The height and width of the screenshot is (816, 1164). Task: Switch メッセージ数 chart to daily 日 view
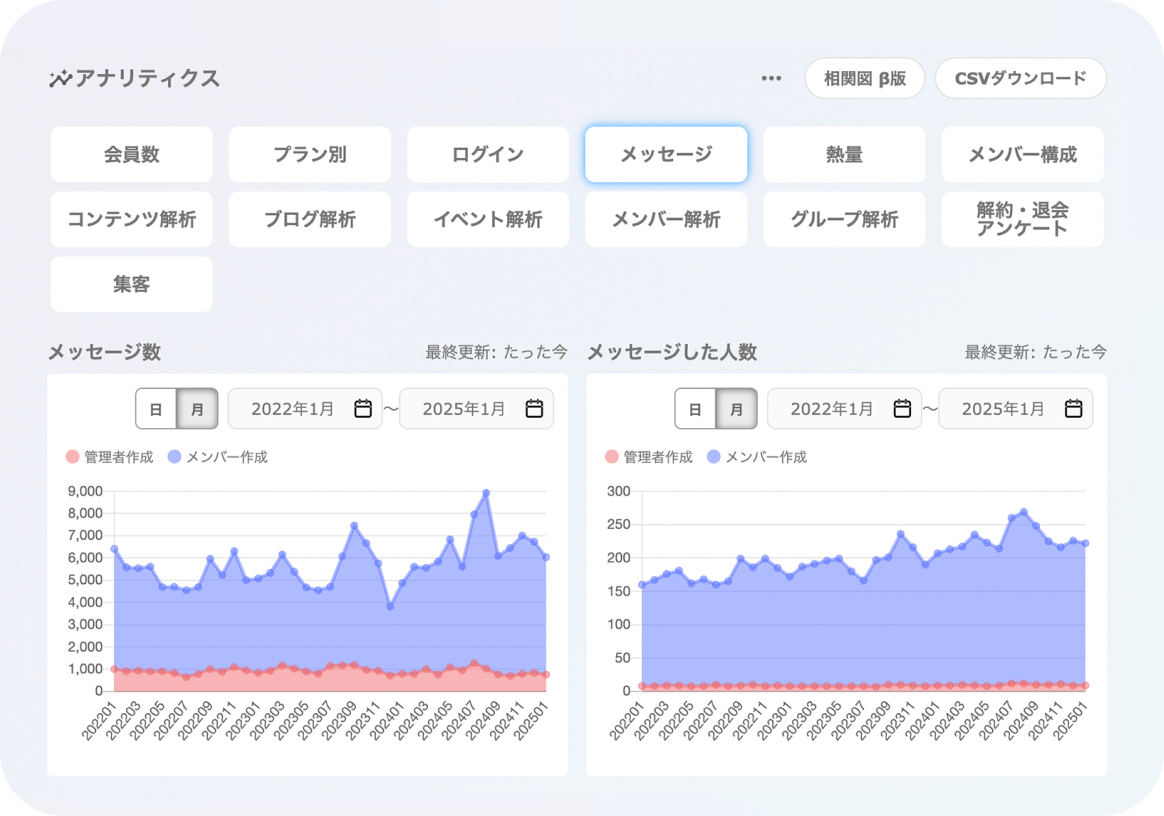pos(156,409)
